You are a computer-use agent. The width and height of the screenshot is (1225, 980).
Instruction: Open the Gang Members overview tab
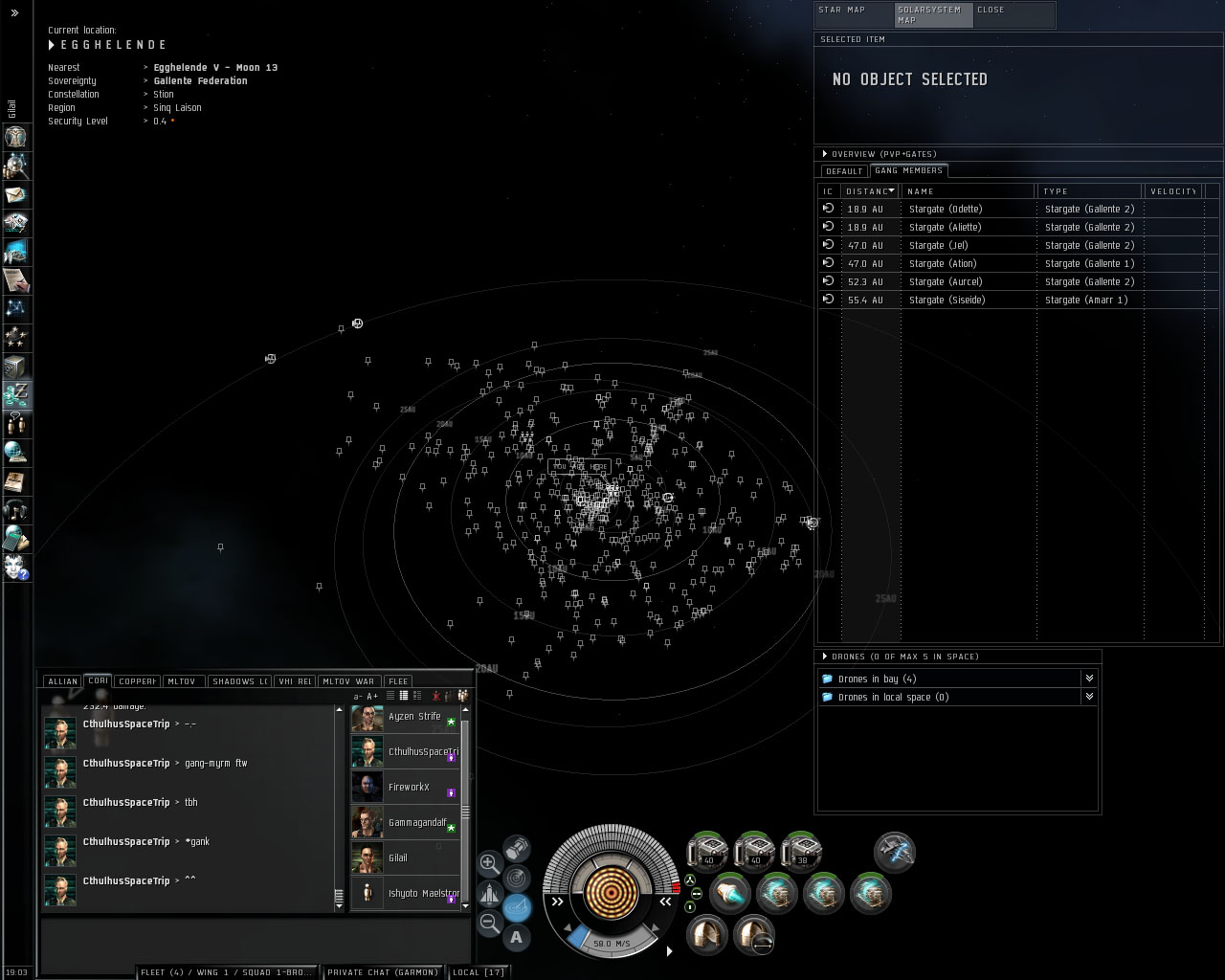[x=908, y=170]
